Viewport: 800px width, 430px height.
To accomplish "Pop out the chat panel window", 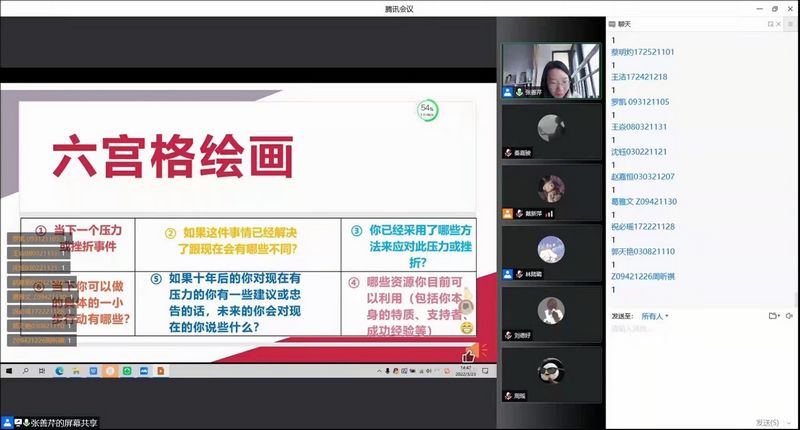I will click(x=770, y=24).
